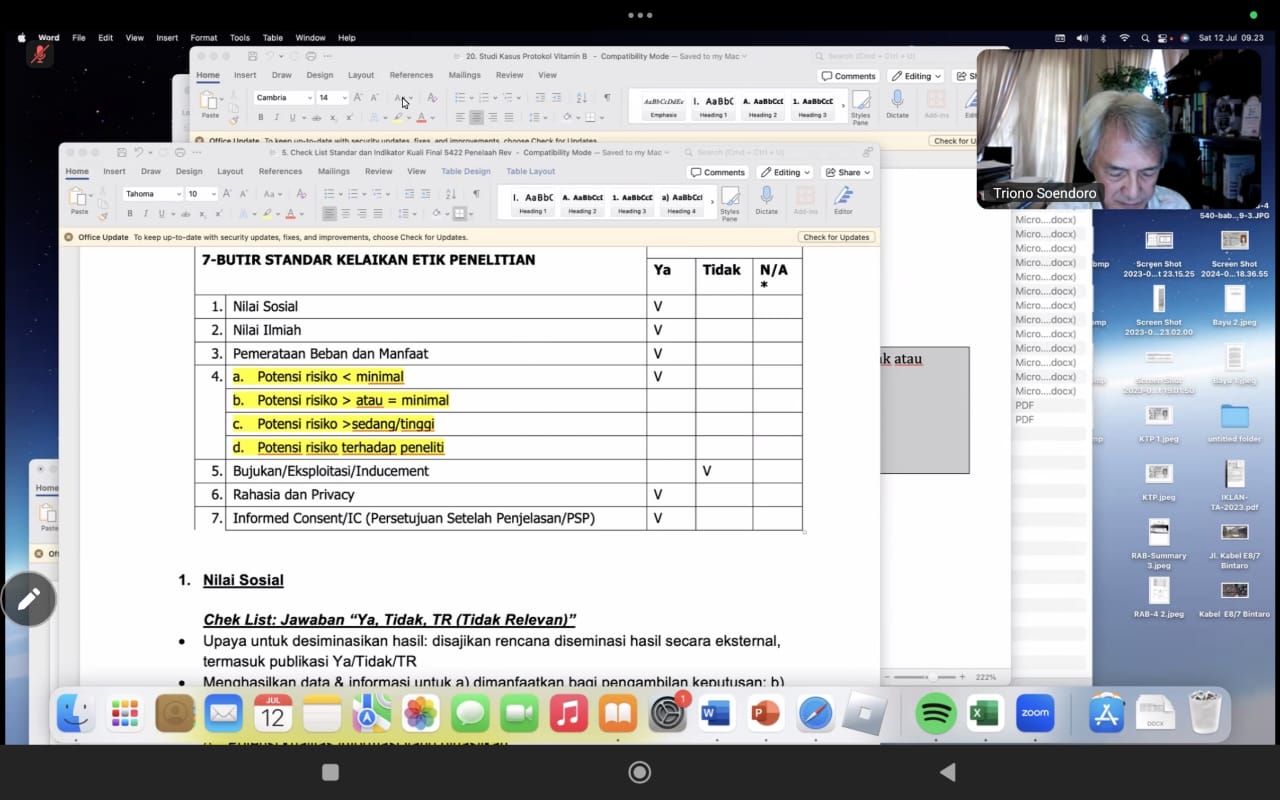Toggle paragraph marks in the front window

point(476,194)
